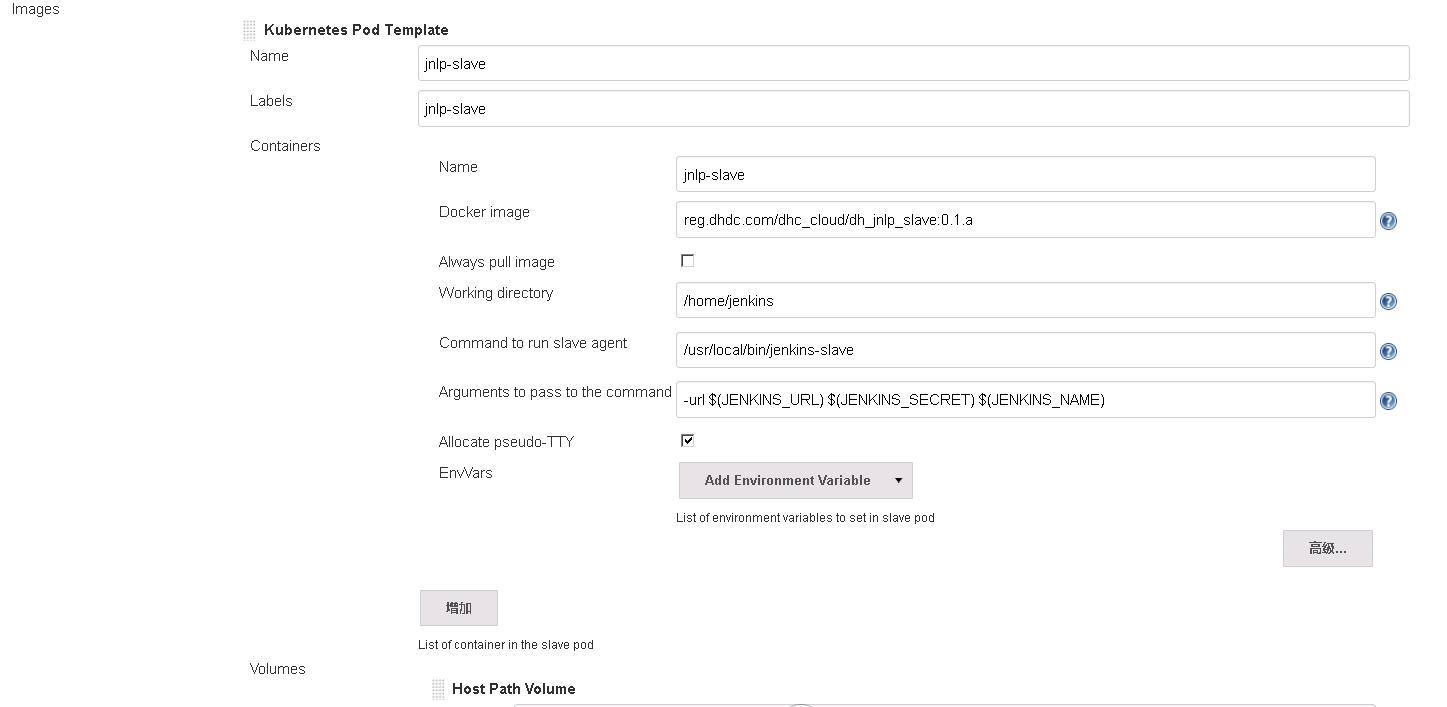1447x707 pixels.
Task: Click the Images label at top left
Action: [36, 9]
